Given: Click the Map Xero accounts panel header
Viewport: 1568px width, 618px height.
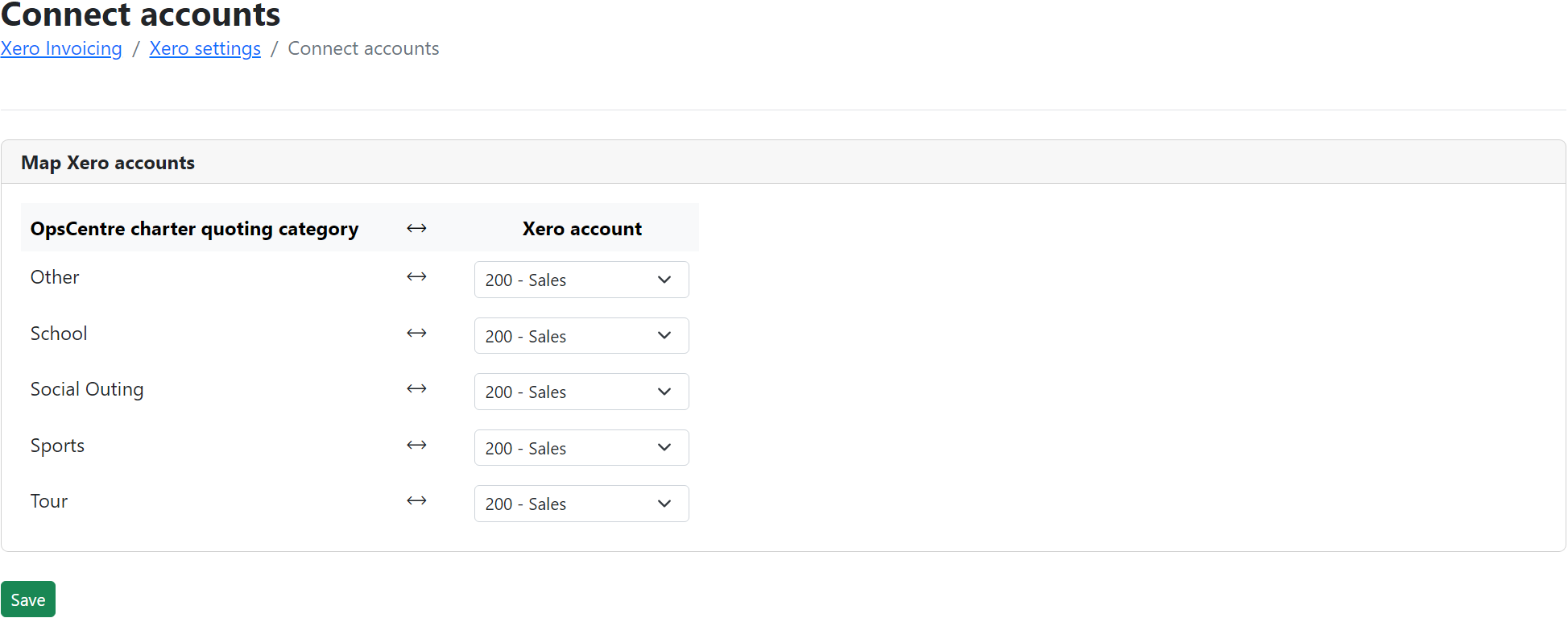Looking at the screenshot, I should click(x=107, y=162).
